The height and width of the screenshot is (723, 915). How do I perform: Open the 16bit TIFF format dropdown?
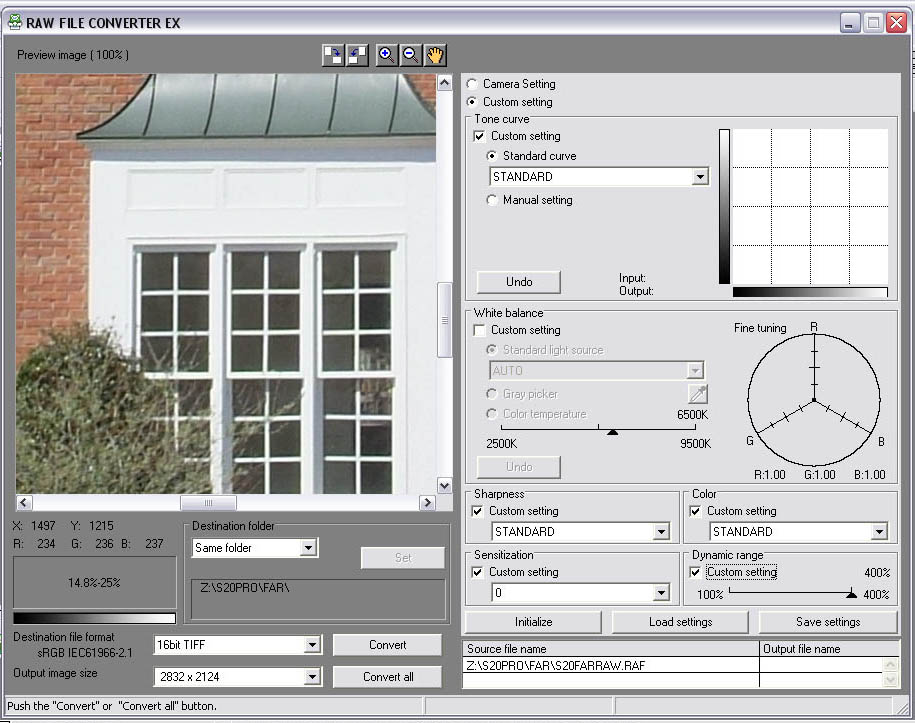point(311,646)
